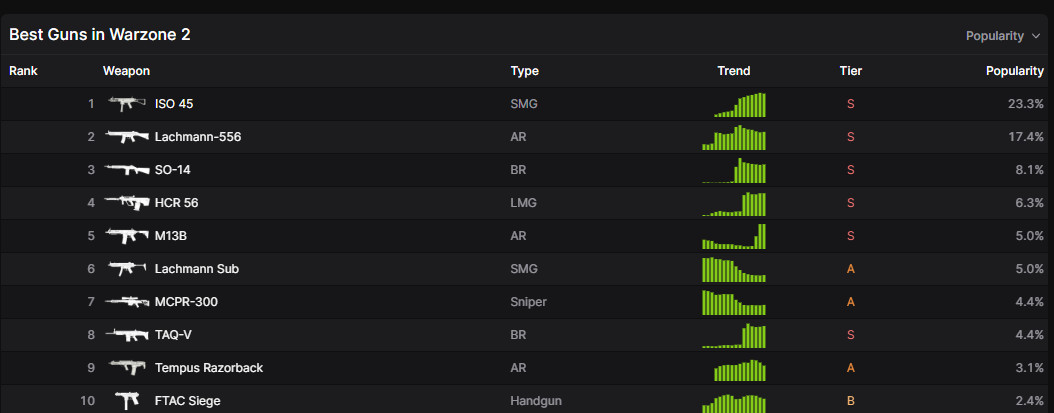1054x413 pixels.
Task: Open the Tempus Razorback weapon link
Action: pos(208,368)
